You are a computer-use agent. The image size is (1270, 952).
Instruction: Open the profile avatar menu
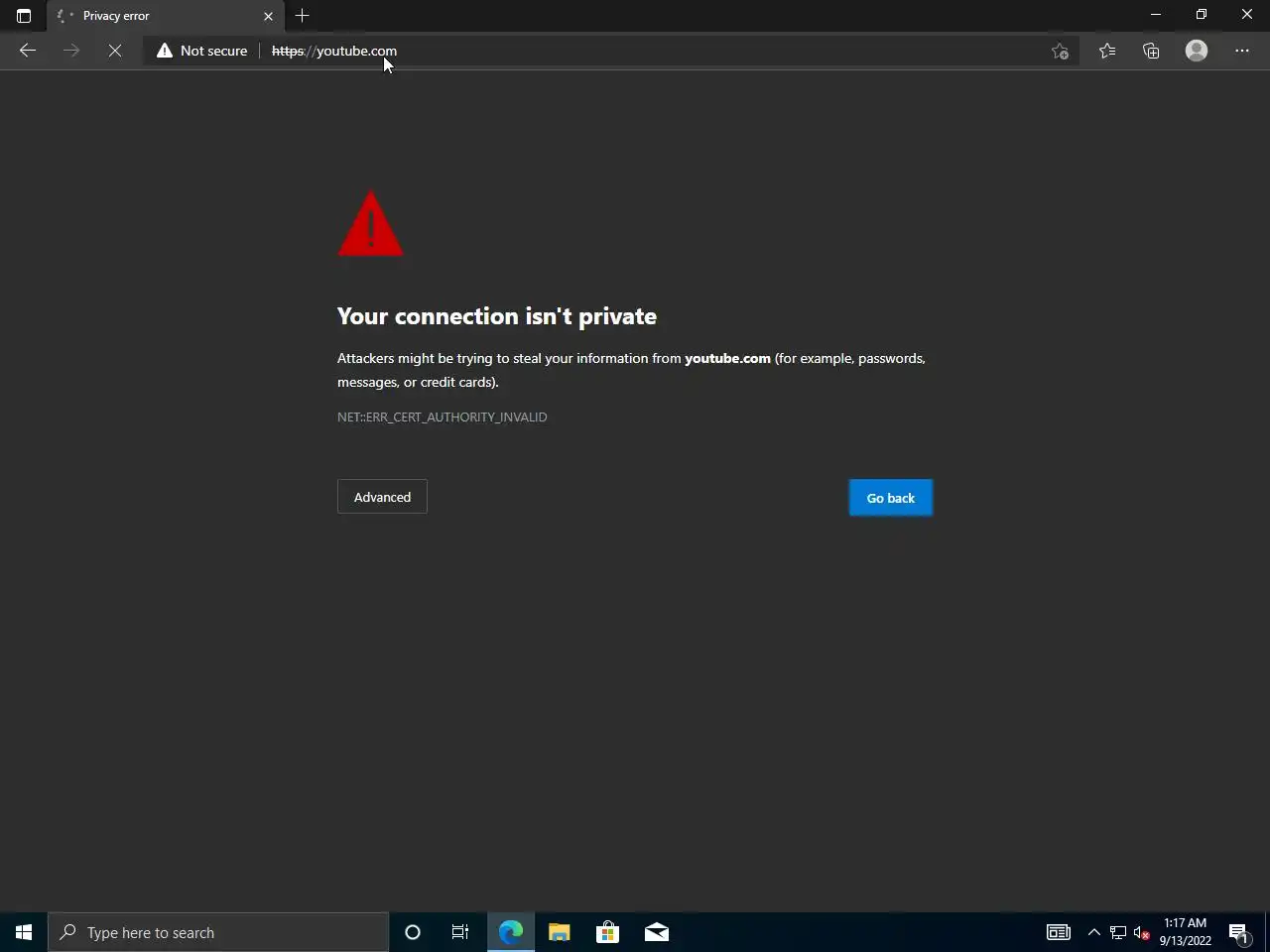(1197, 51)
